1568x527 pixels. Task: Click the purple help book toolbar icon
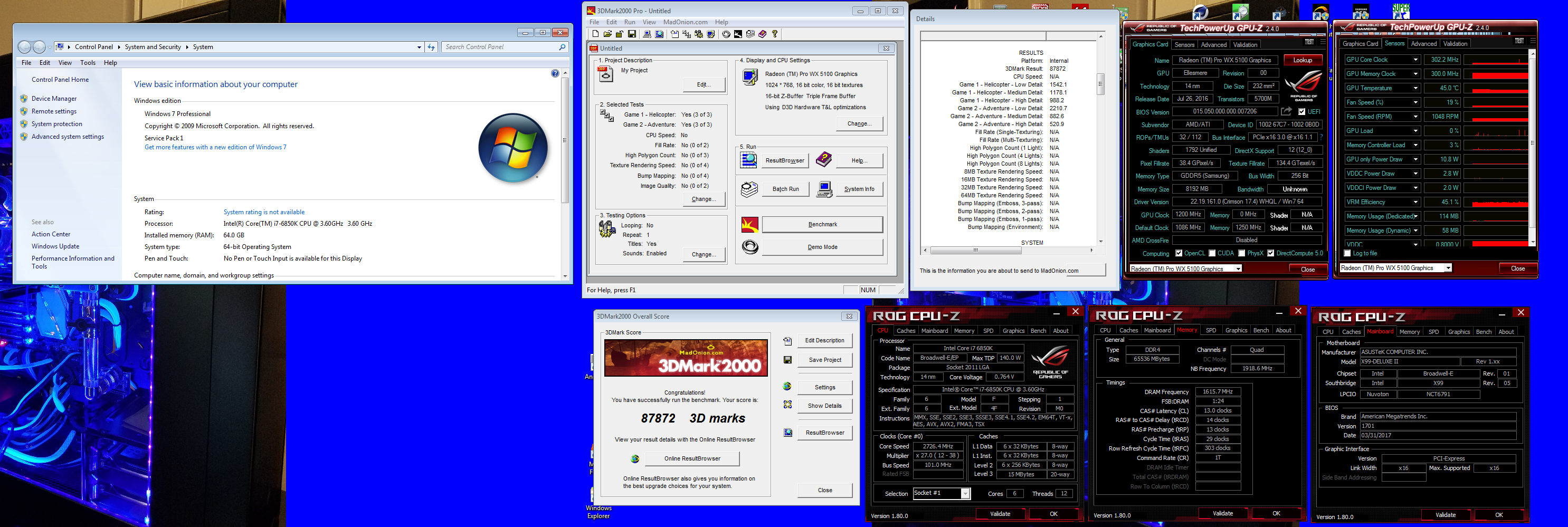click(763, 34)
